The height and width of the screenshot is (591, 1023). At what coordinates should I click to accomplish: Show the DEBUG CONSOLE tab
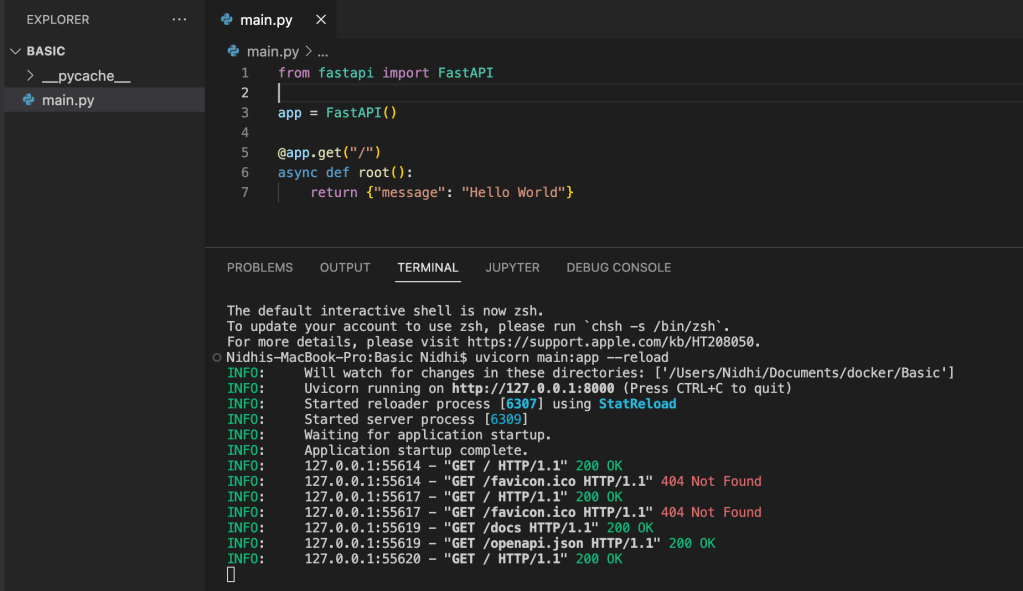[x=618, y=268]
